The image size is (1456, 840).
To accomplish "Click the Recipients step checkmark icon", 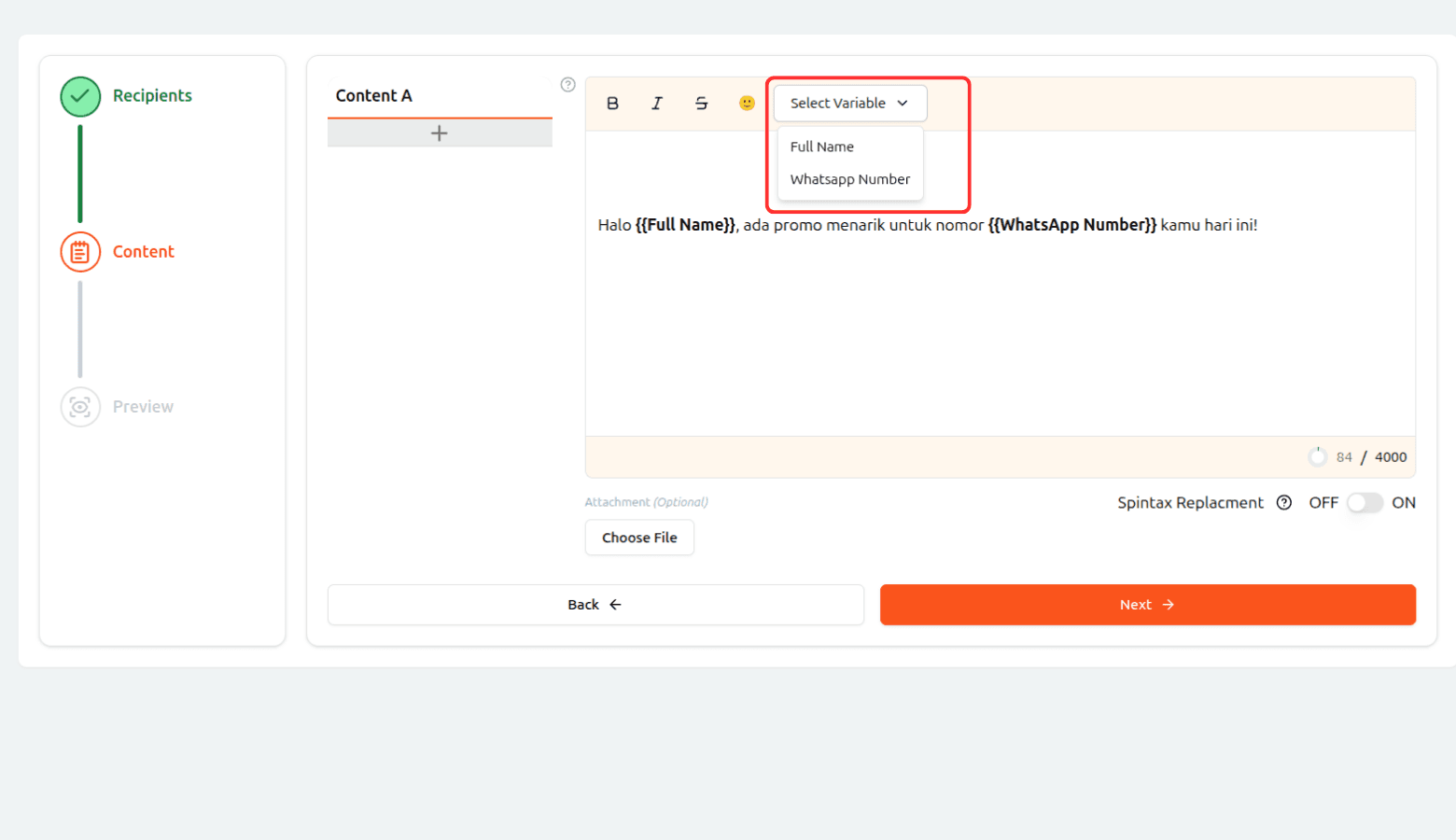I will [x=80, y=96].
